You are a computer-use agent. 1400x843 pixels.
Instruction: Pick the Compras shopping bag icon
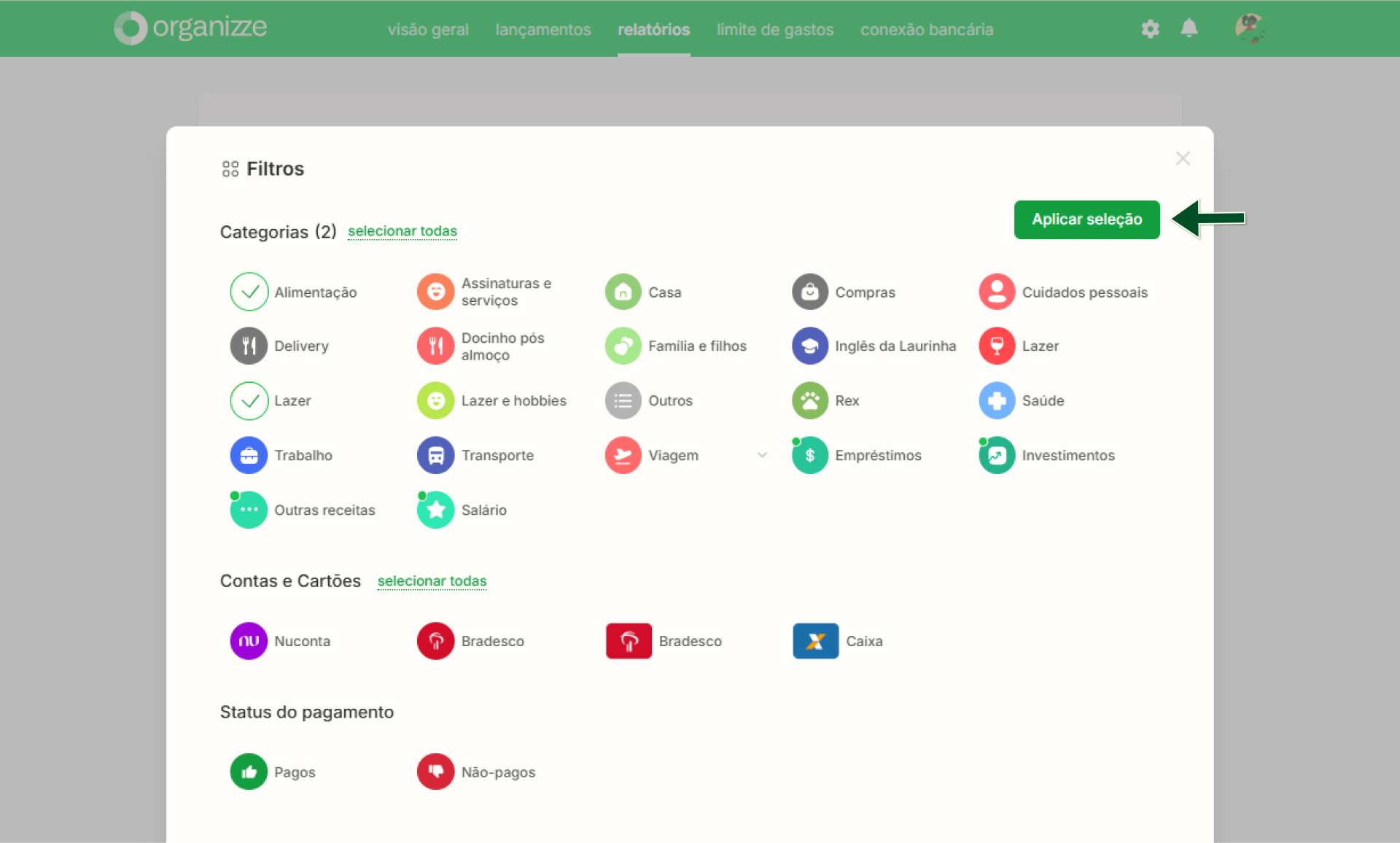(809, 292)
